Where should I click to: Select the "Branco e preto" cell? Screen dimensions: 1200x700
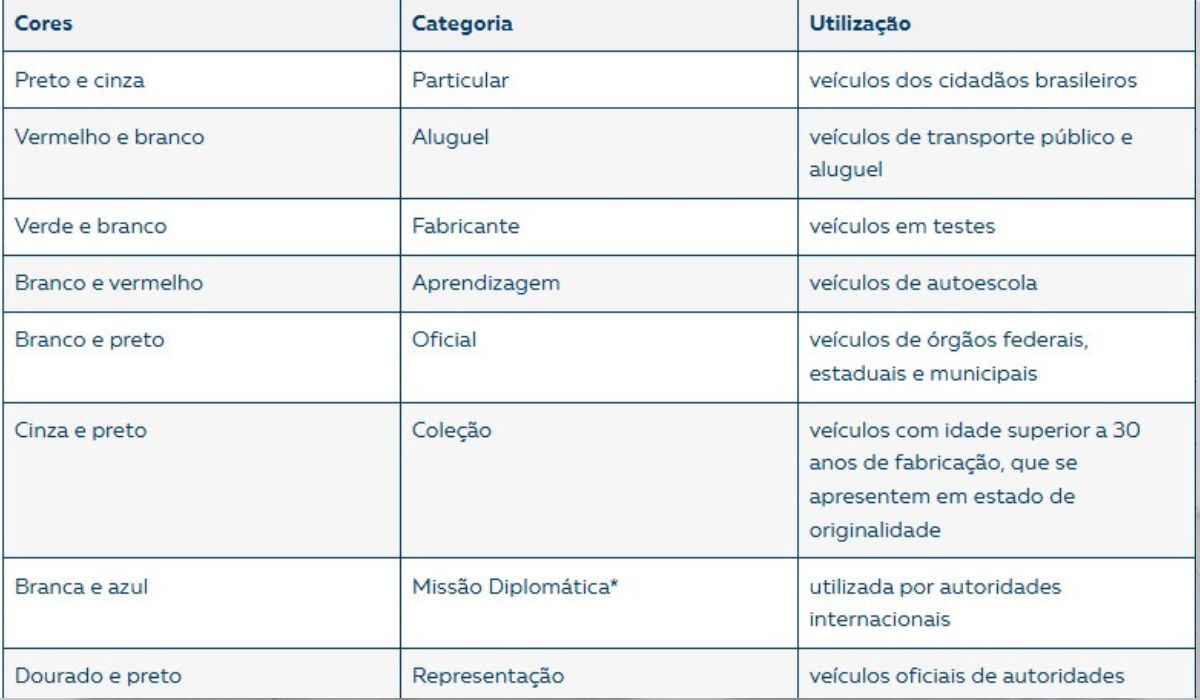(90, 340)
